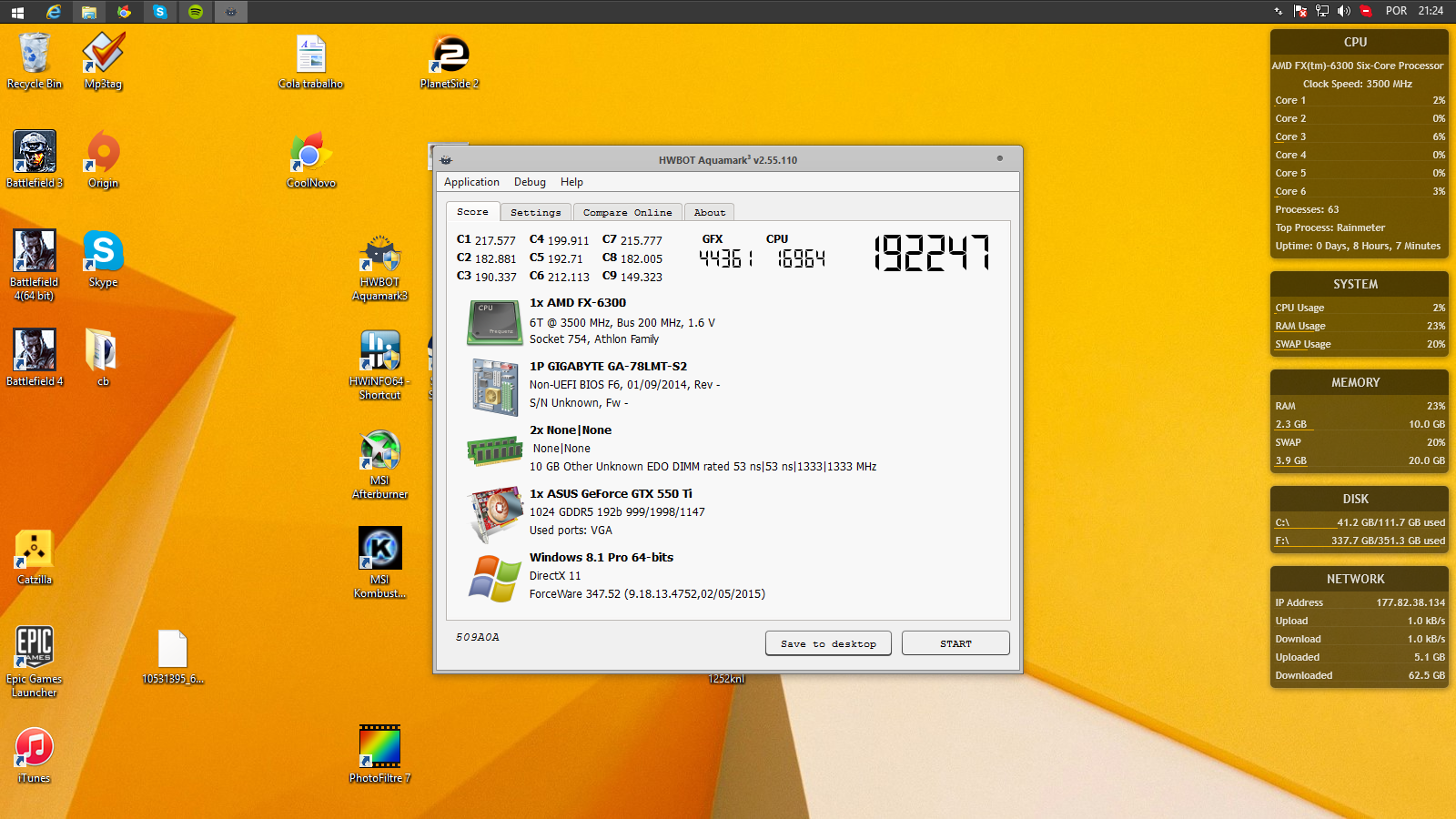Click the Aquamark window round close dot
The height and width of the screenshot is (819, 1456).
click(1000, 158)
